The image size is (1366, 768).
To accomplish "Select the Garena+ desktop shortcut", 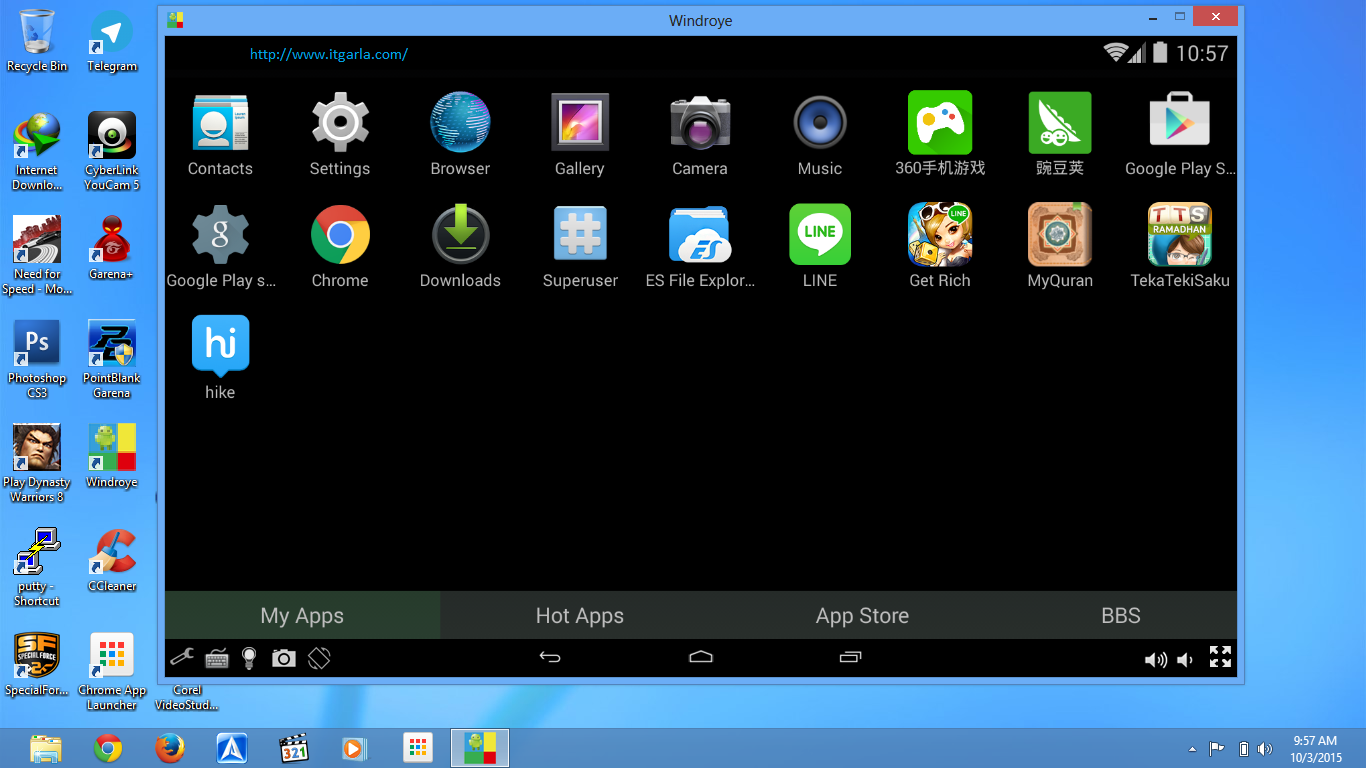I will tap(112, 248).
